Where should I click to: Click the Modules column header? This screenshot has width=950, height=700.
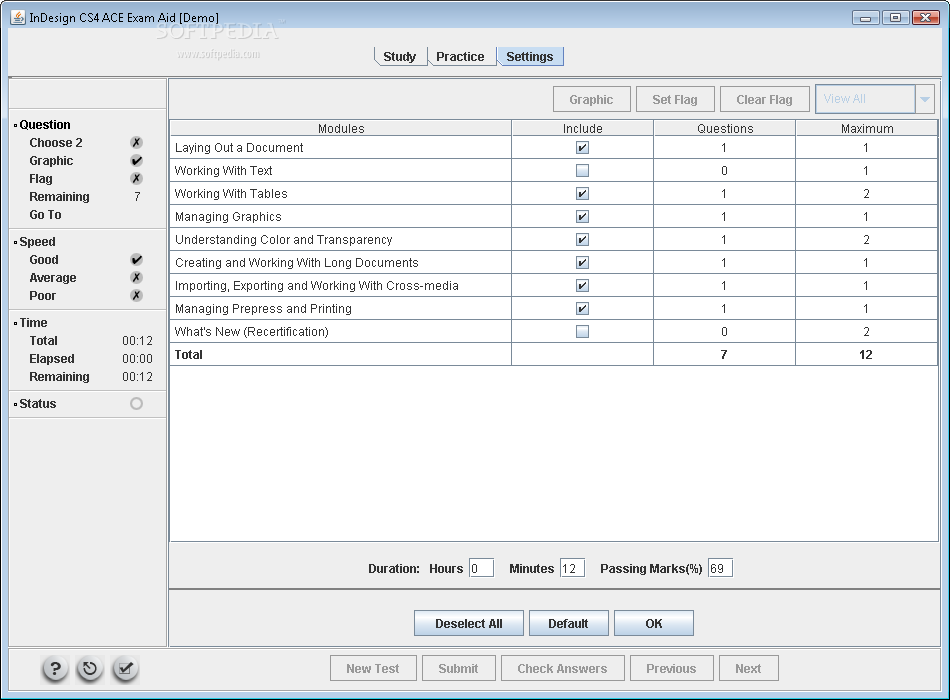click(x=341, y=128)
